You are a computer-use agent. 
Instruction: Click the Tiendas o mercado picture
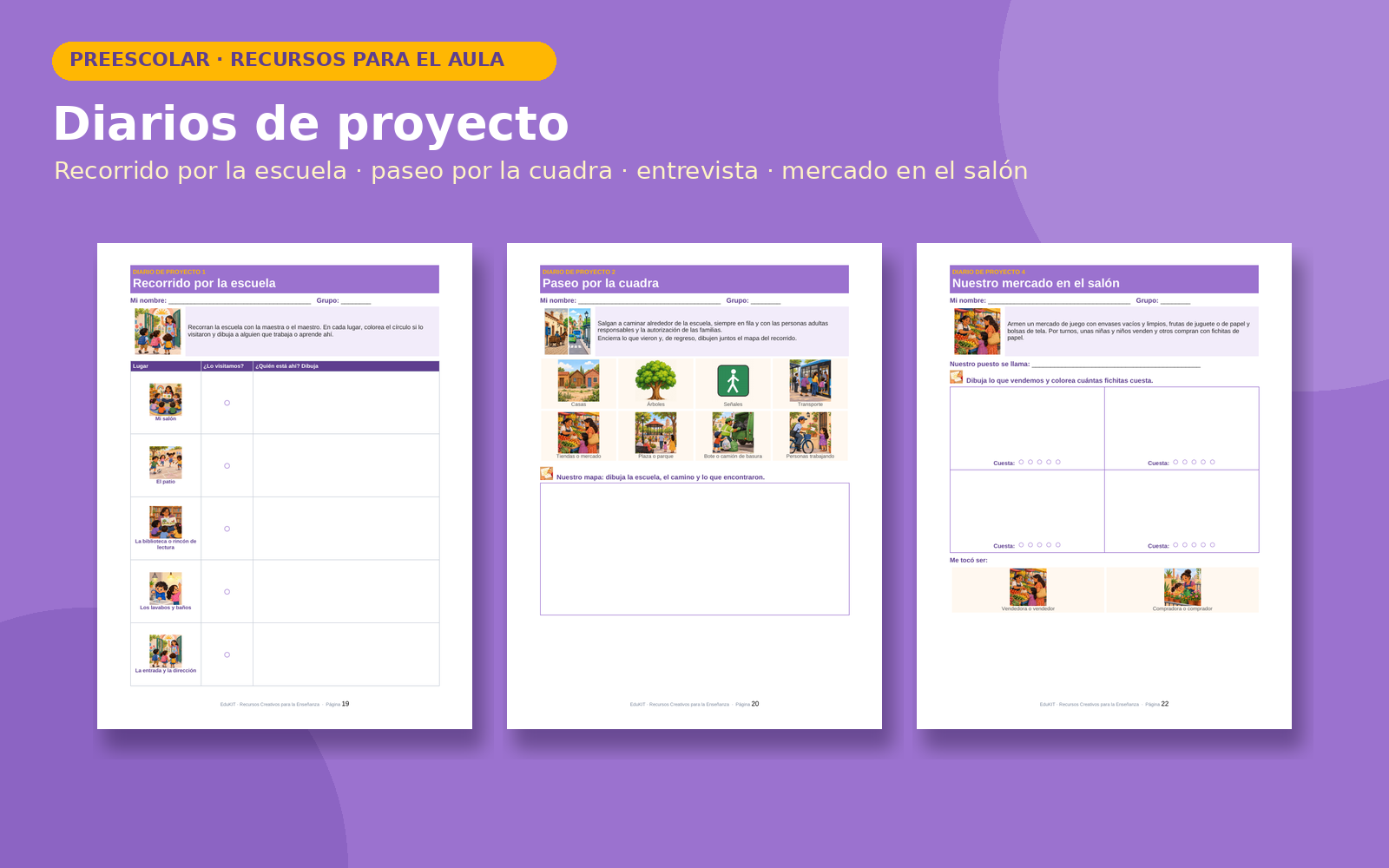[578, 432]
